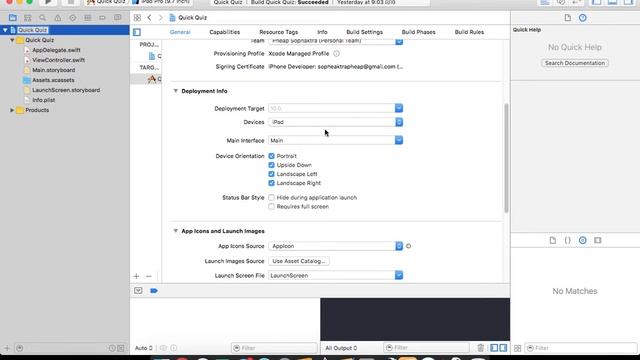The width and height of the screenshot is (640, 360).
Task: Open the Symbol navigator icon
Action: point(28,18)
